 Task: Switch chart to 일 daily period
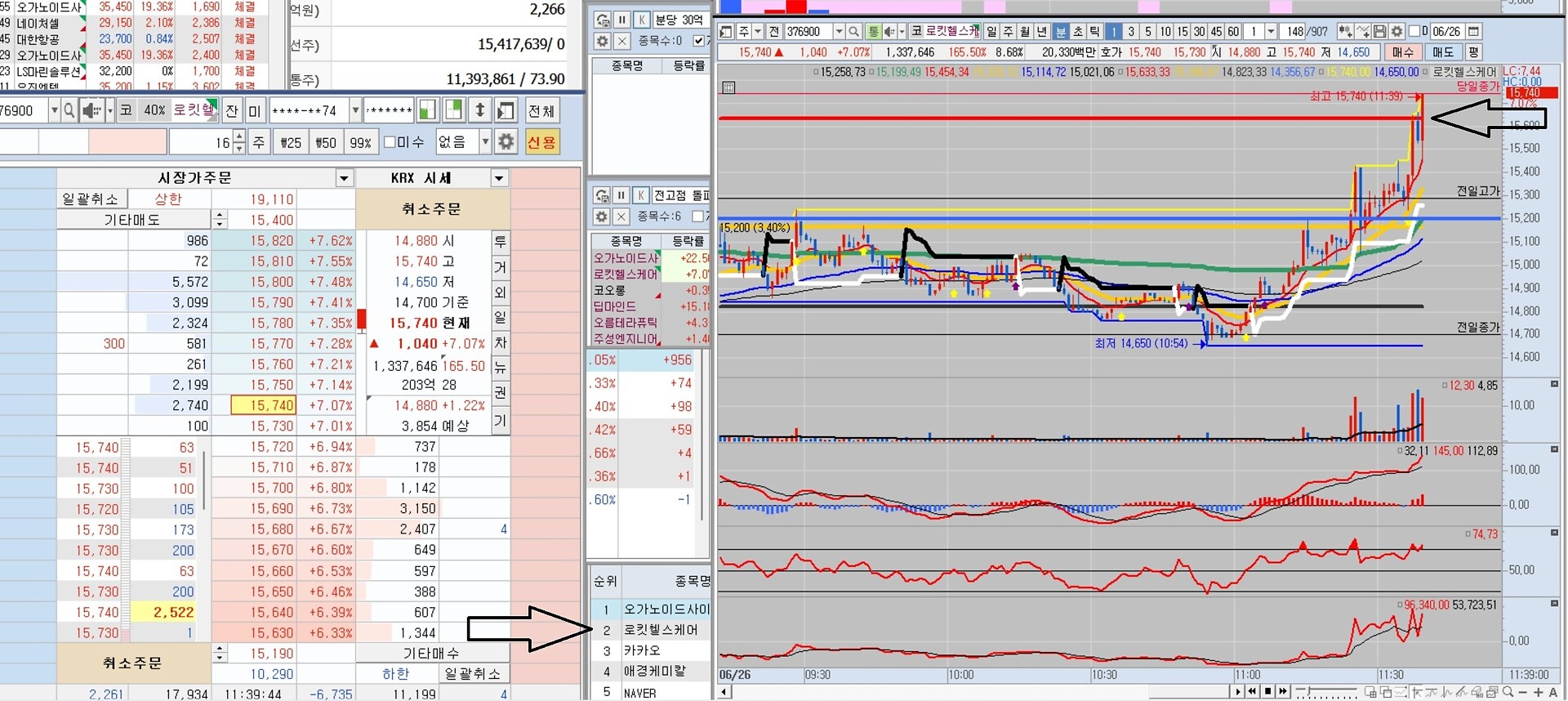(991, 32)
